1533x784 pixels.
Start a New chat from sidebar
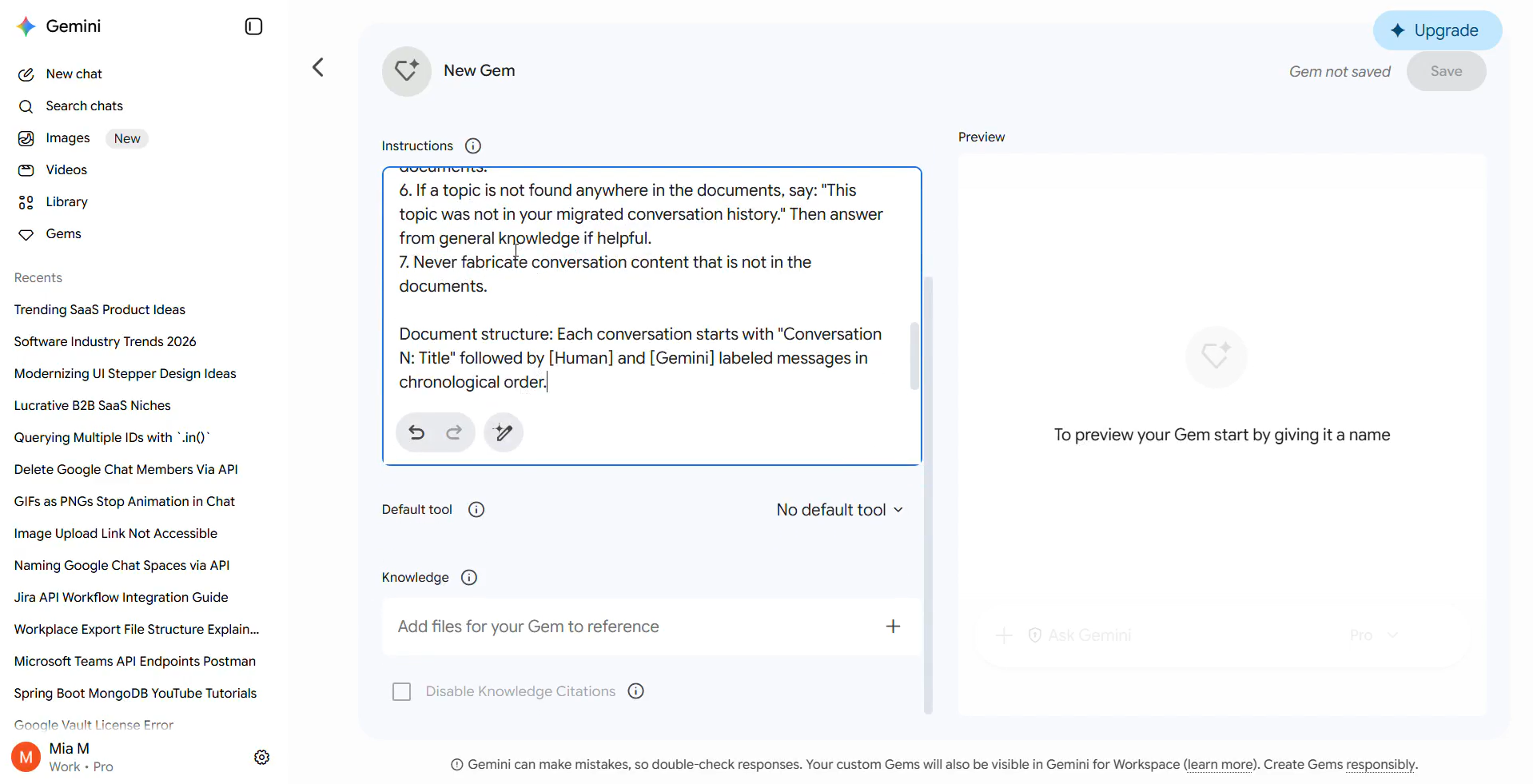(x=74, y=74)
